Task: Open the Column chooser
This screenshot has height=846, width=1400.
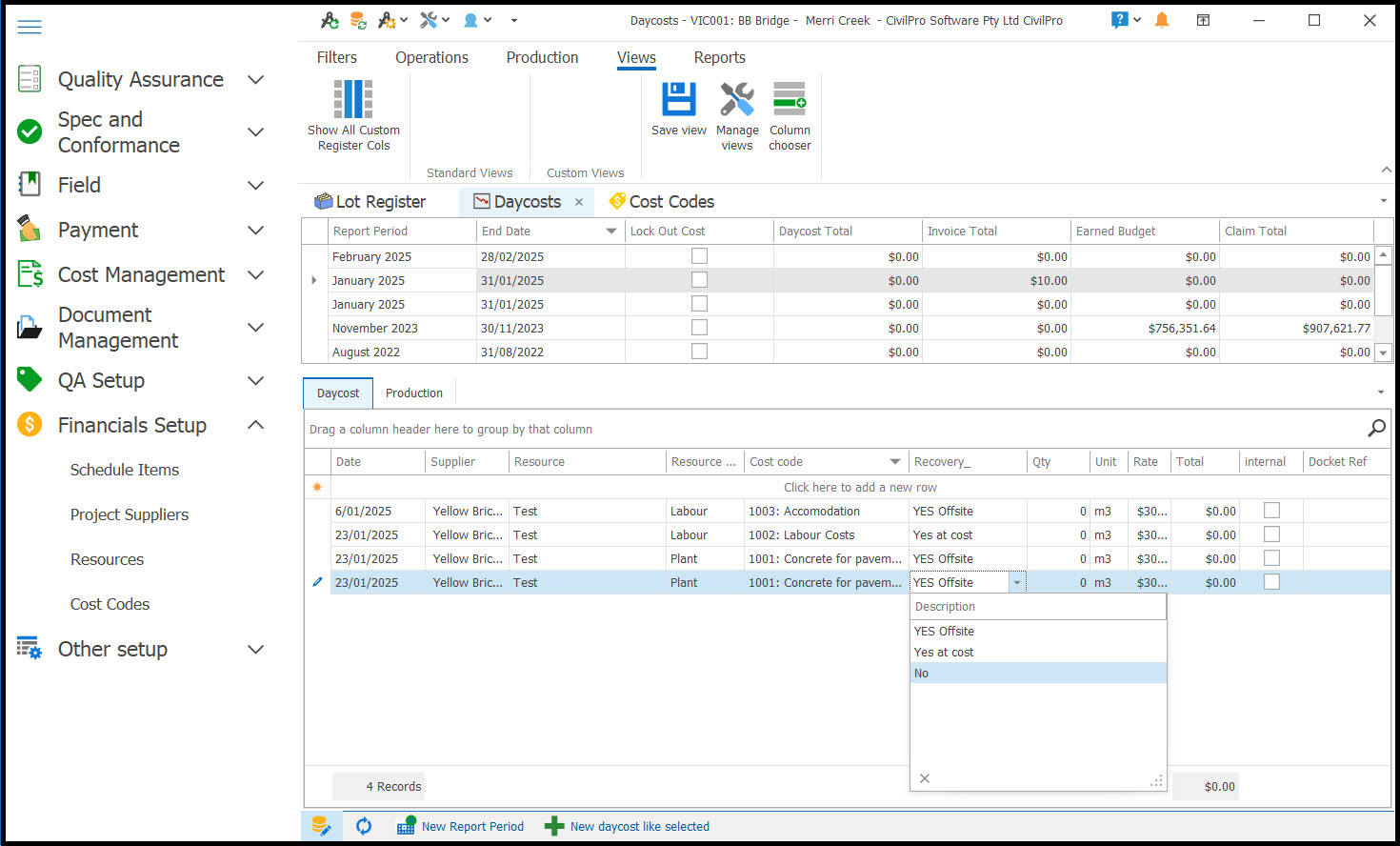Action: click(x=790, y=100)
